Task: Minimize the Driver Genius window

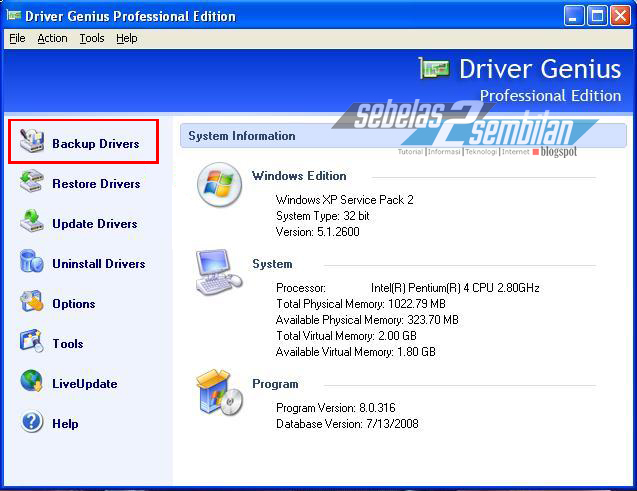Action: pos(574,16)
